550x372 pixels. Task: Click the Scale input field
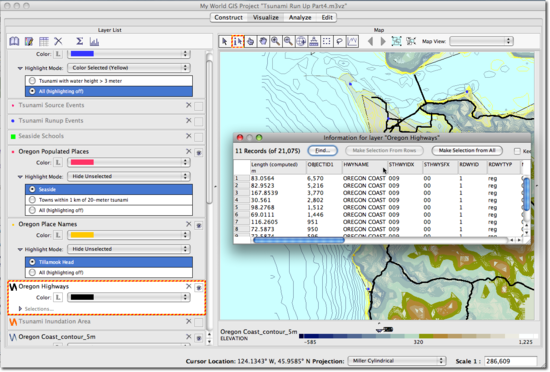pos(510,361)
